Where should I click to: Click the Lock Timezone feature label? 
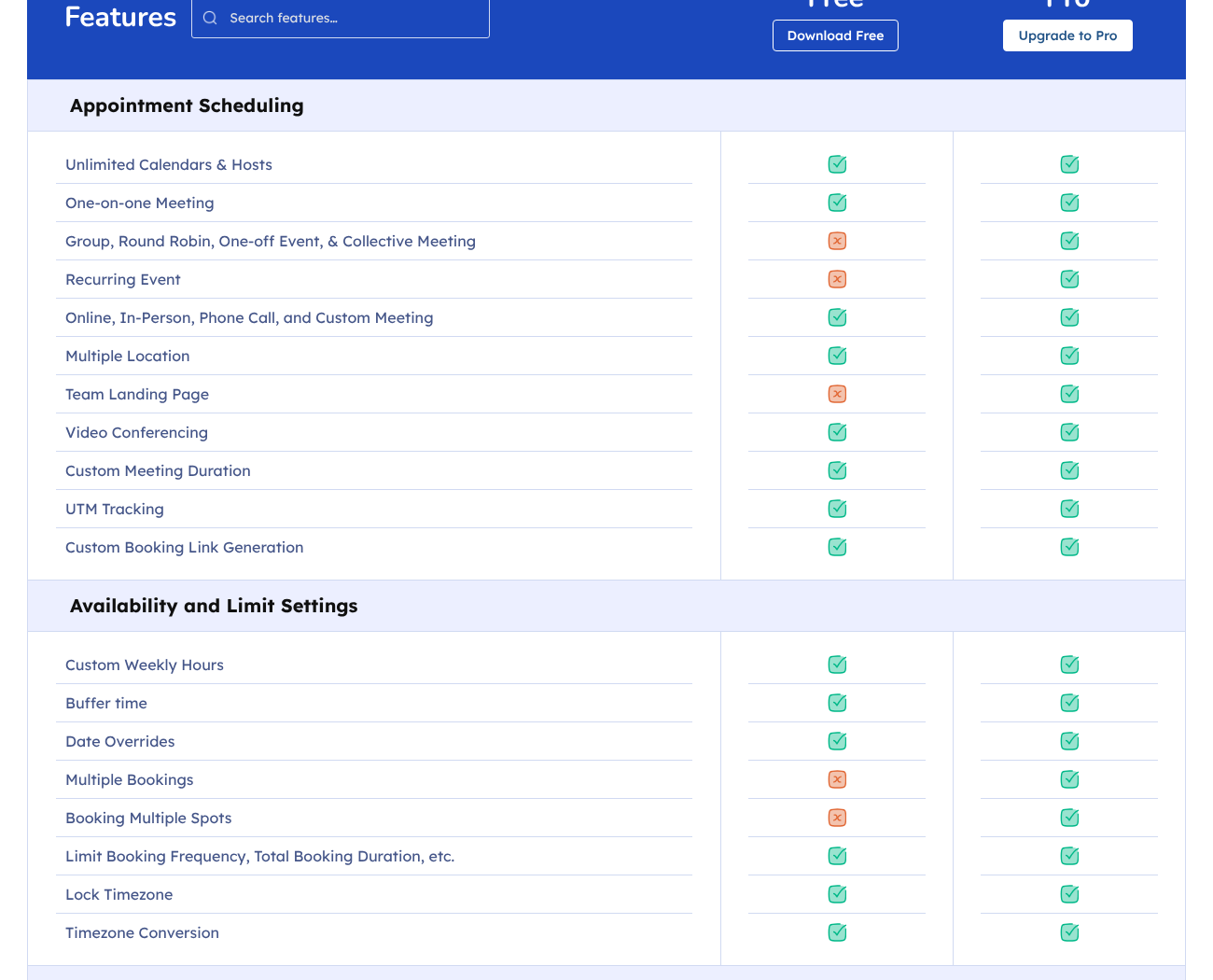click(x=119, y=895)
